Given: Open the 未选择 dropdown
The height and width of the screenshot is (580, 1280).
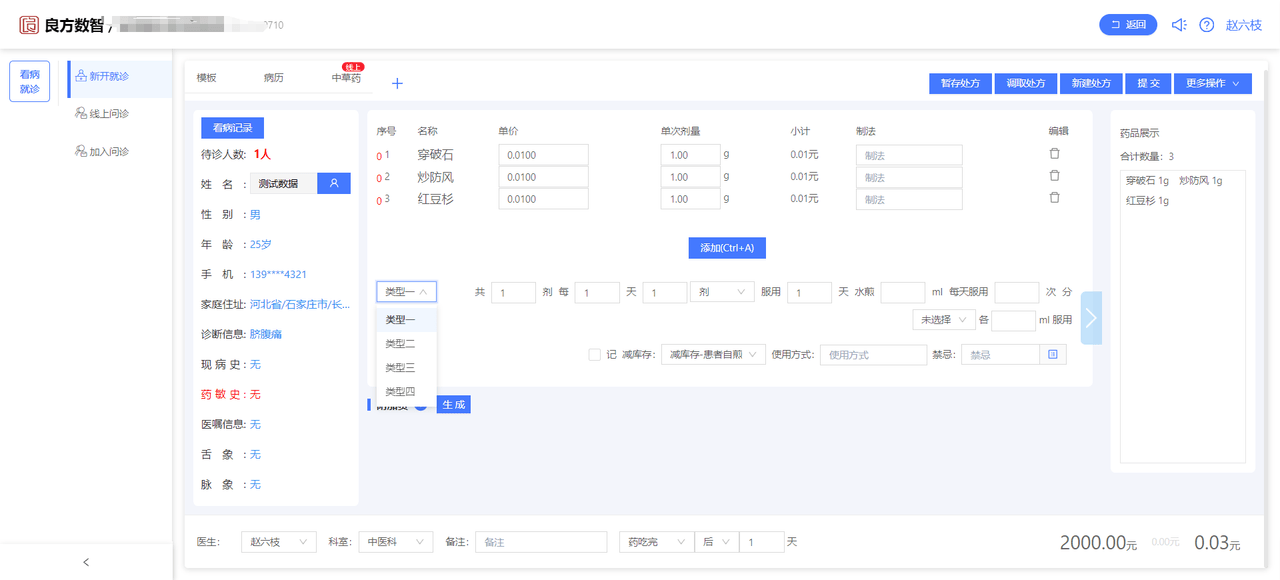Looking at the screenshot, I should point(943,319).
